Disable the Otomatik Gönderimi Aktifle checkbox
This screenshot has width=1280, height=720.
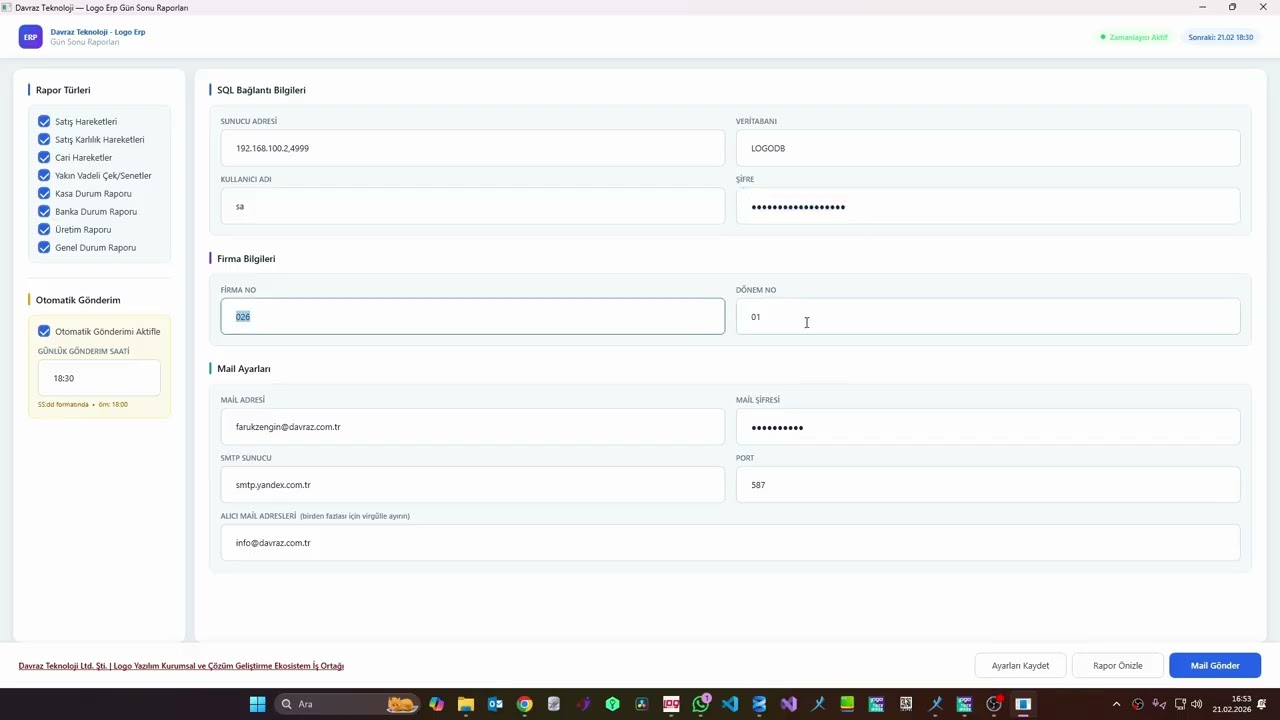click(44, 332)
